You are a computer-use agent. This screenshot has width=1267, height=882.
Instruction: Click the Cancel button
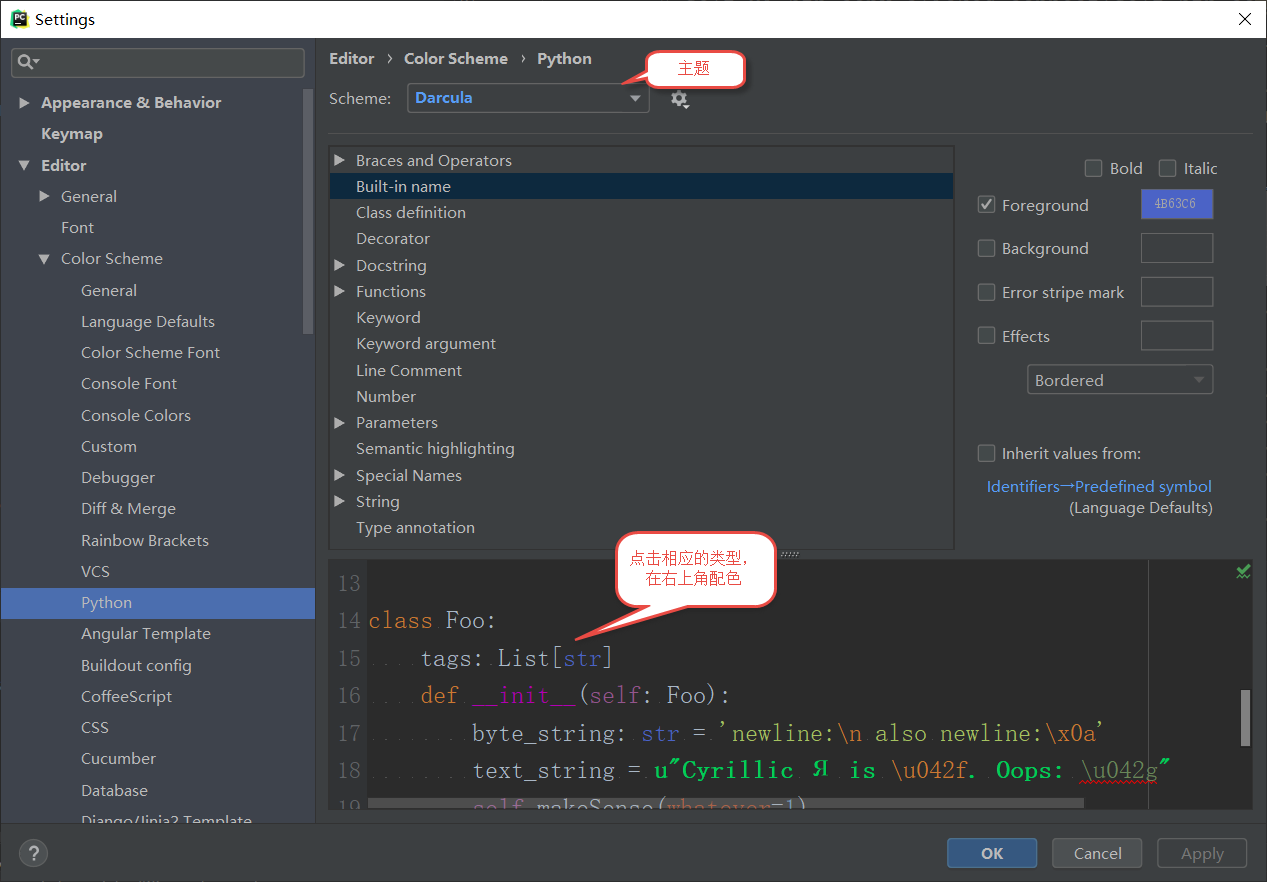coord(1098,853)
